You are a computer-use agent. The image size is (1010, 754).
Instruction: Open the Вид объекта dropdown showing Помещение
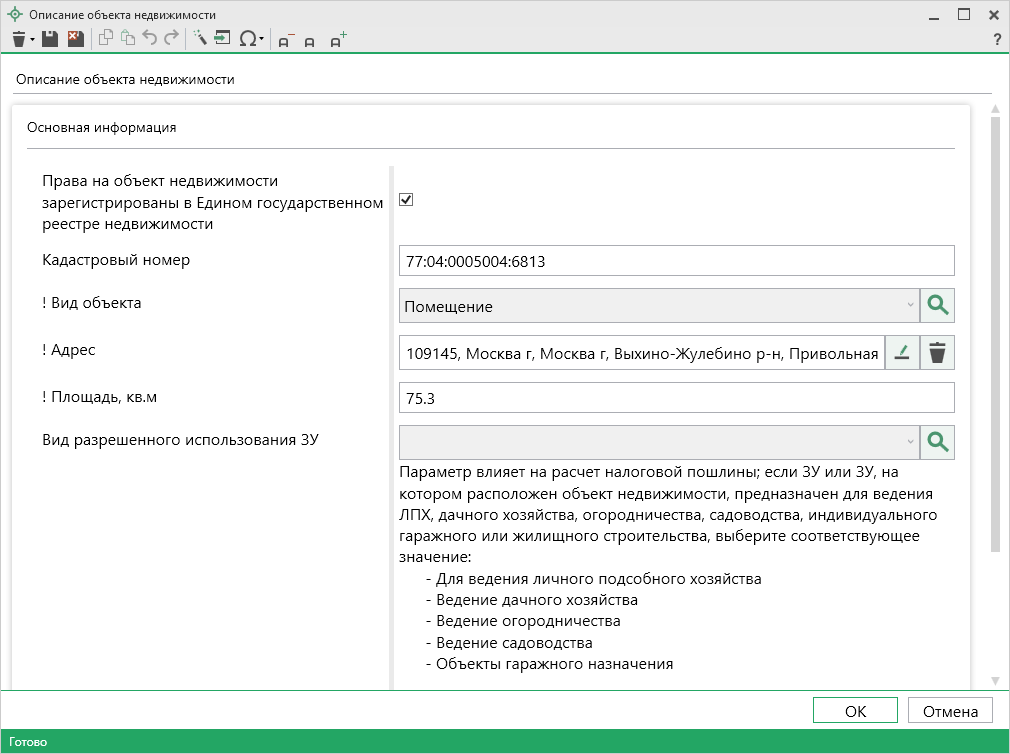pos(659,305)
